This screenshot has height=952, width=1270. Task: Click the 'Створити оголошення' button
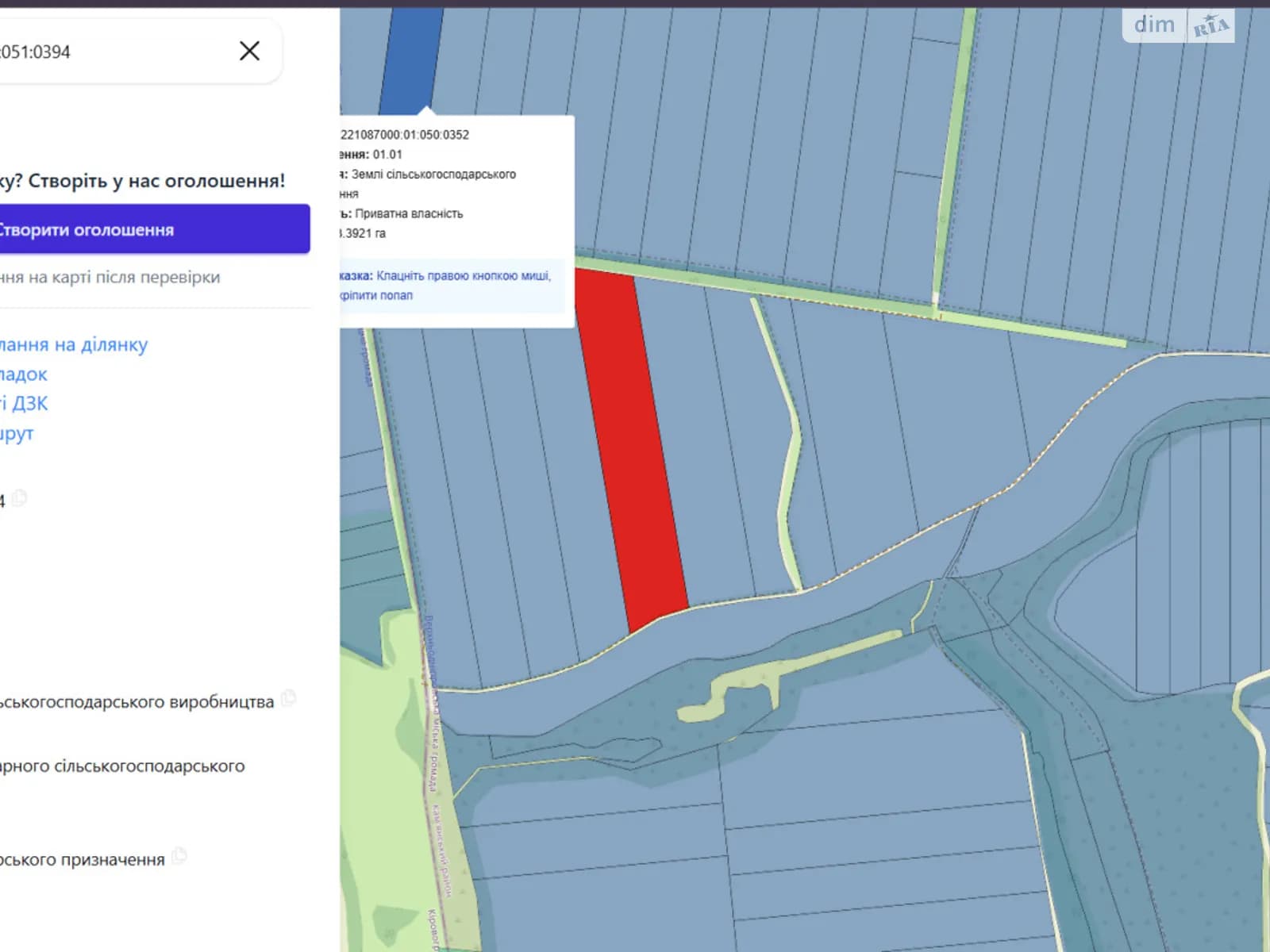pos(155,229)
